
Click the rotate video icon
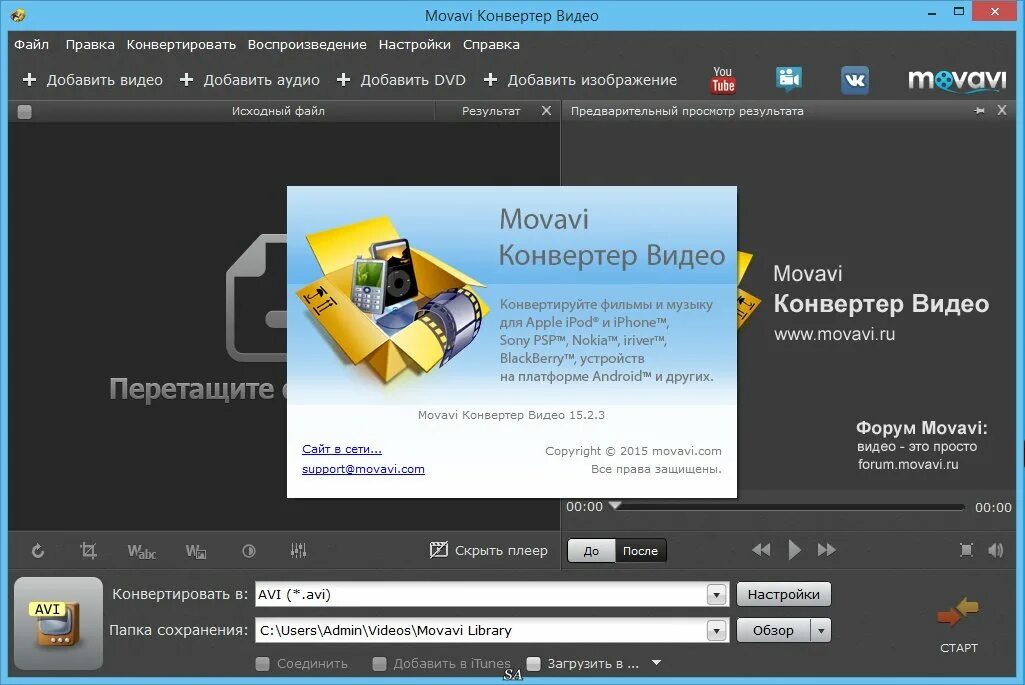(38, 551)
